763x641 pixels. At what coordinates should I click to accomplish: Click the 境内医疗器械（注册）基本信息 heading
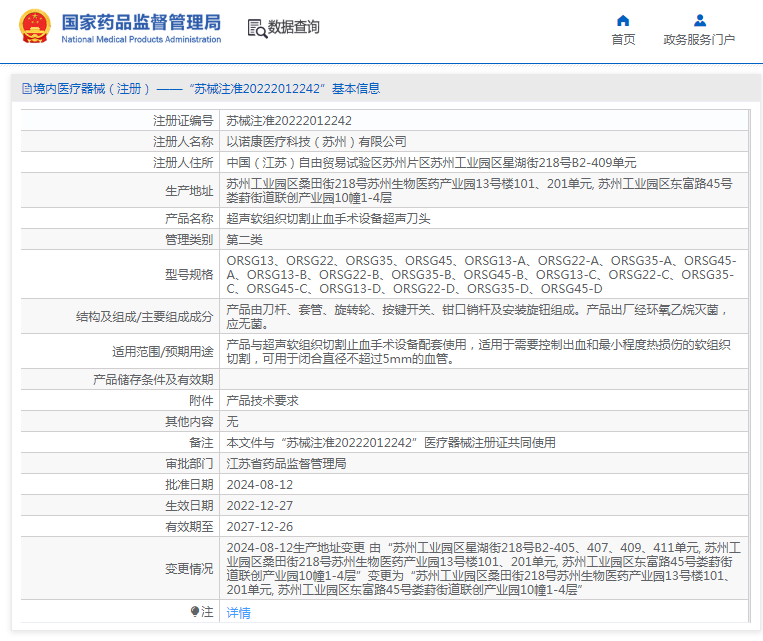201,89
